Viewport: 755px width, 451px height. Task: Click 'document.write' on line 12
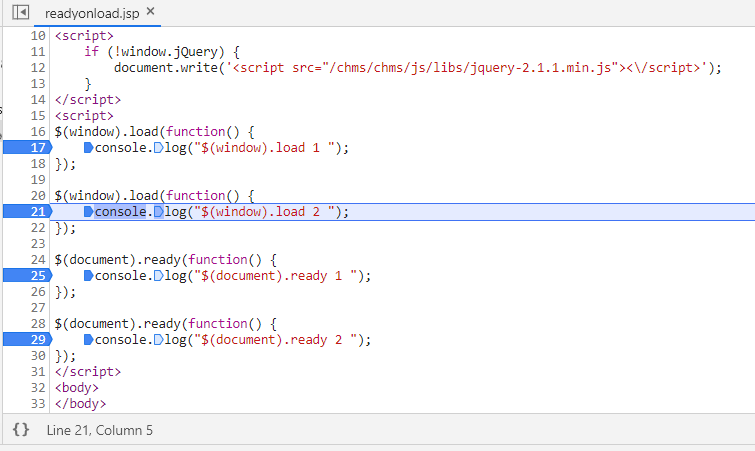166,67
